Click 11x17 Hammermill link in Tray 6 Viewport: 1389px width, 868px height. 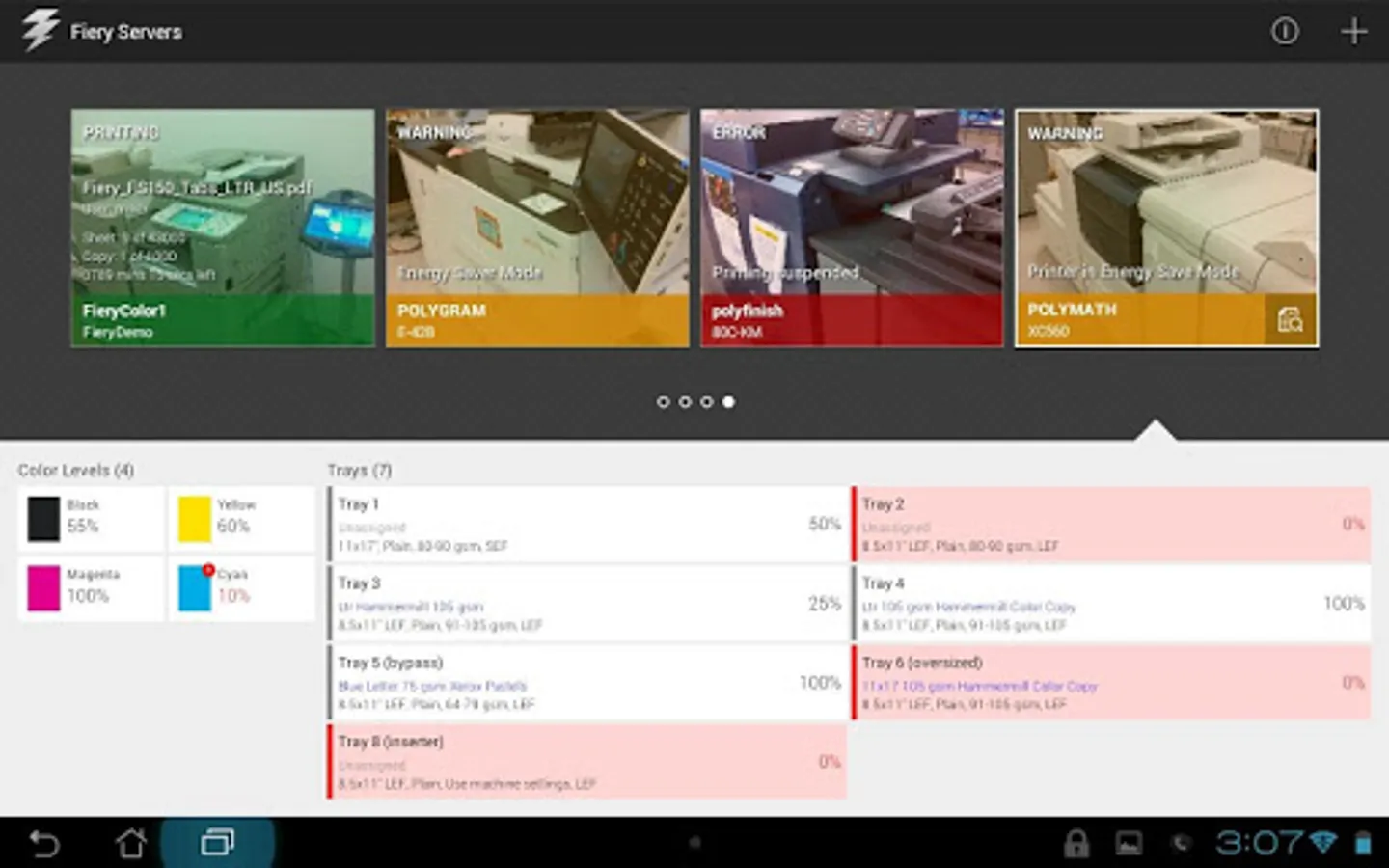(980, 686)
